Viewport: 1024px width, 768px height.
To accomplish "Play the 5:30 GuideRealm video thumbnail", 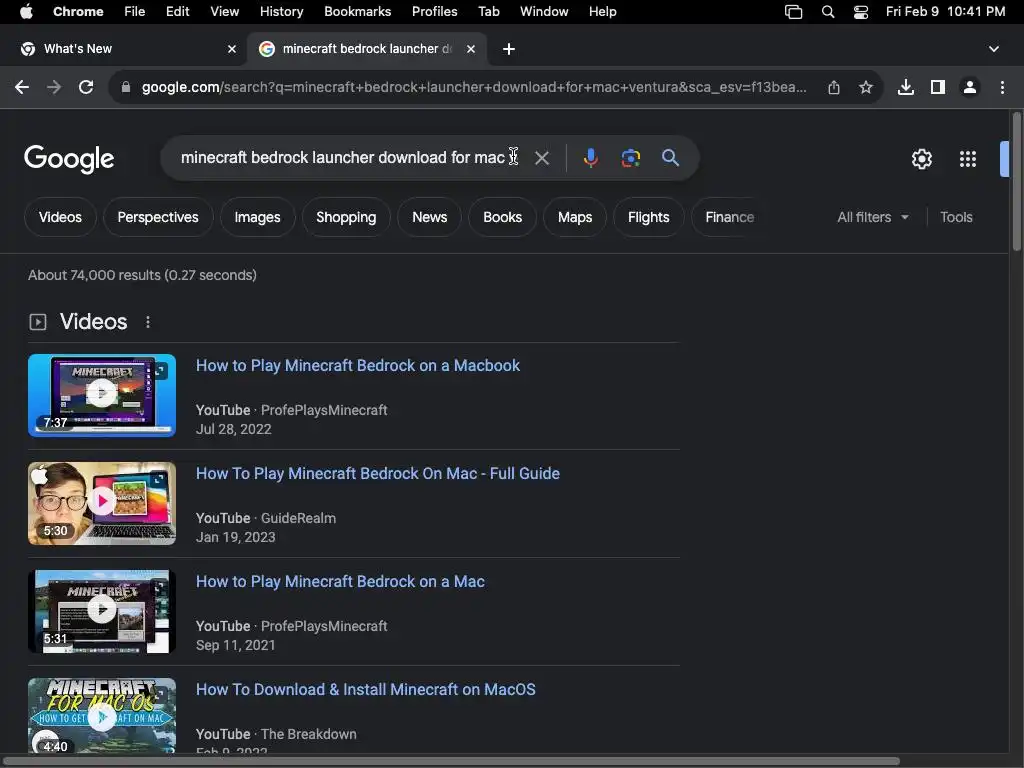I will [x=102, y=504].
